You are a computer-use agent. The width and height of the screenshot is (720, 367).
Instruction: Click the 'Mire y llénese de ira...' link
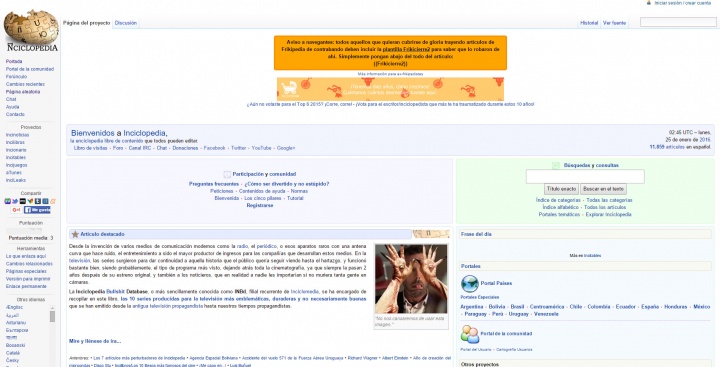[x=95, y=341]
